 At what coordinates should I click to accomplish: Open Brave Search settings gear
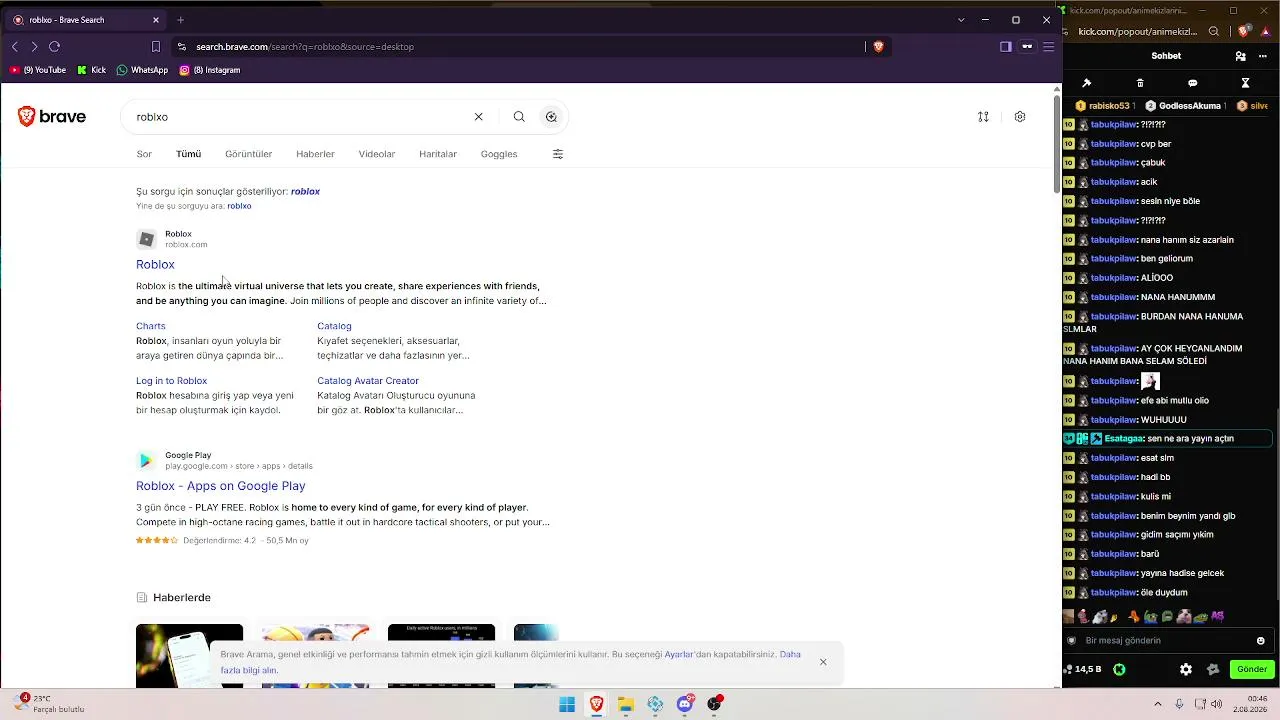(1020, 117)
